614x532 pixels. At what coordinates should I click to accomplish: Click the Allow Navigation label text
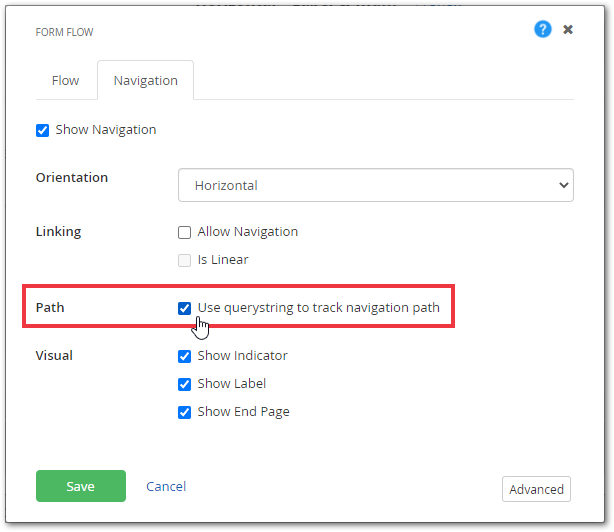tap(247, 232)
